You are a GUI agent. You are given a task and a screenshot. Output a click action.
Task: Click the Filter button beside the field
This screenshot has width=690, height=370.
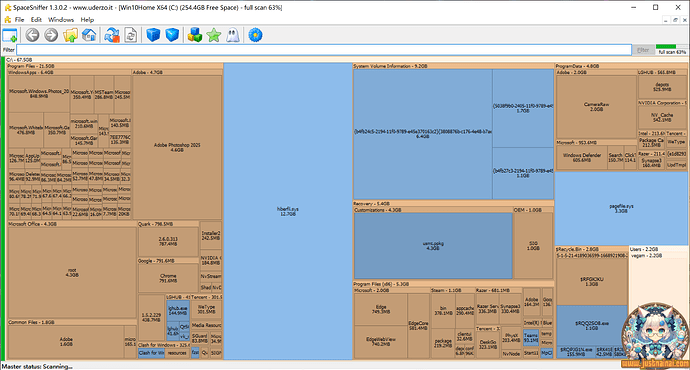(x=643, y=50)
